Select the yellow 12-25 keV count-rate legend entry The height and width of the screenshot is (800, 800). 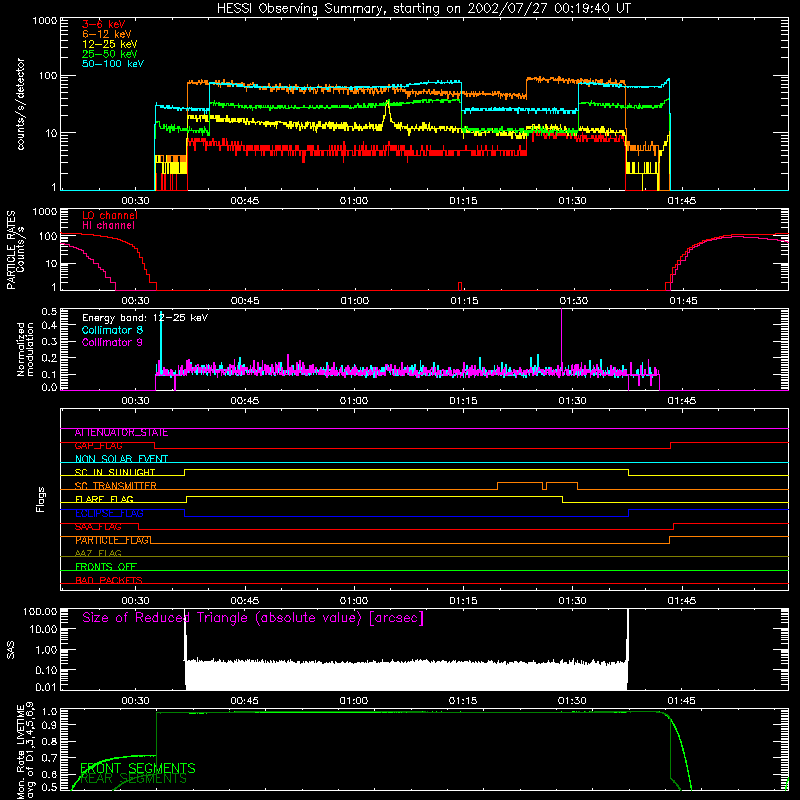point(110,44)
